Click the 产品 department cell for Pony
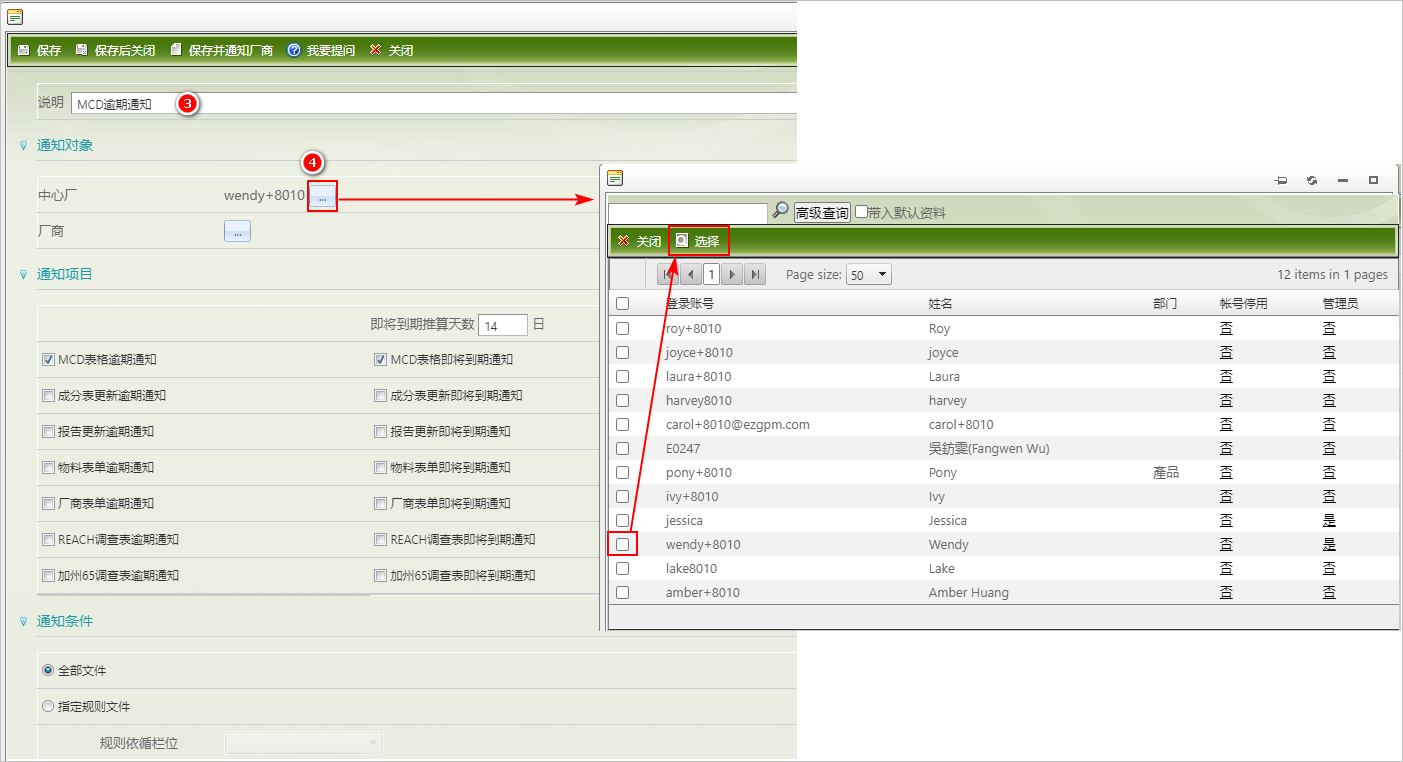 point(1166,472)
